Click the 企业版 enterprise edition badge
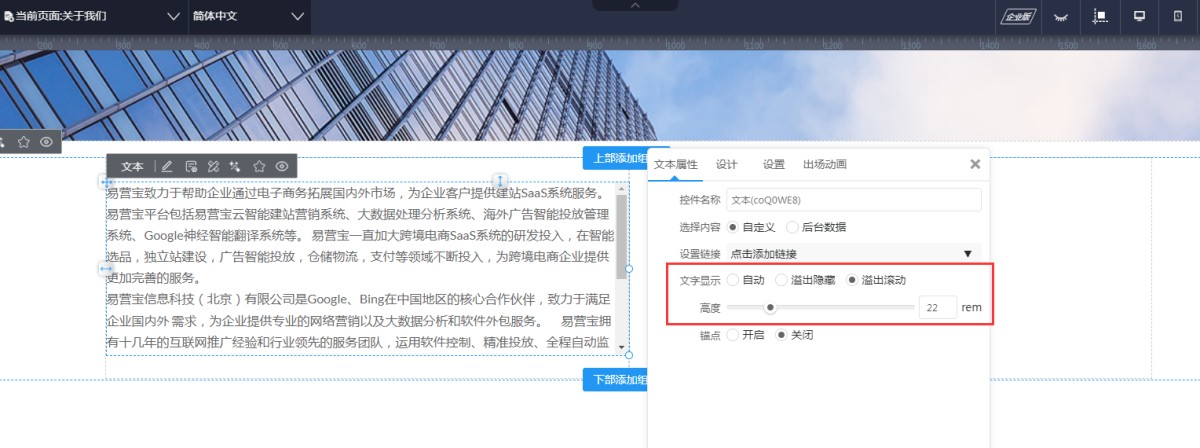 [1019, 17]
